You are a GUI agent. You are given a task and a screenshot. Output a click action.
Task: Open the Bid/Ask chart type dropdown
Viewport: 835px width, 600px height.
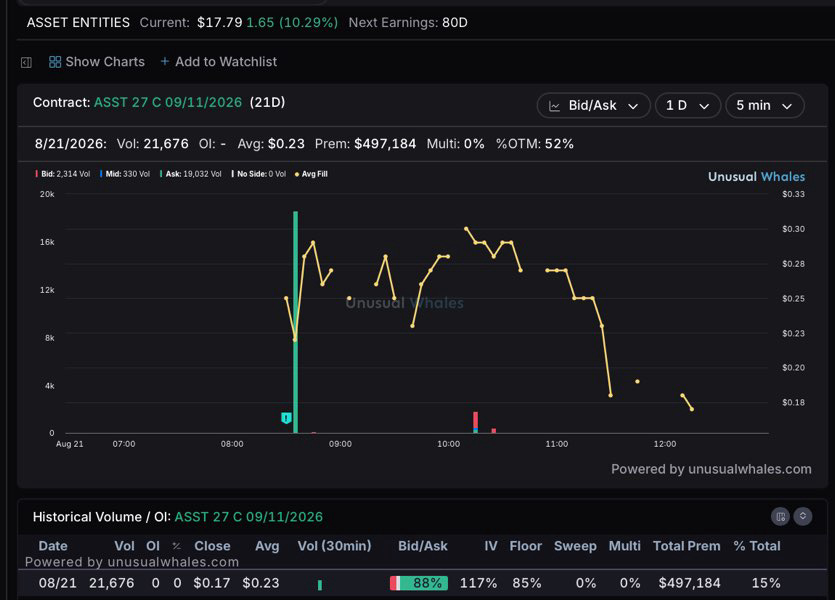tap(593, 105)
